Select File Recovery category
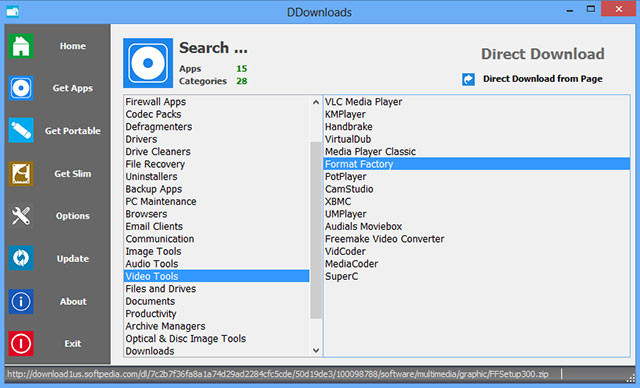Viewport: 640px width, 388px height. click(x=217, y=164)
